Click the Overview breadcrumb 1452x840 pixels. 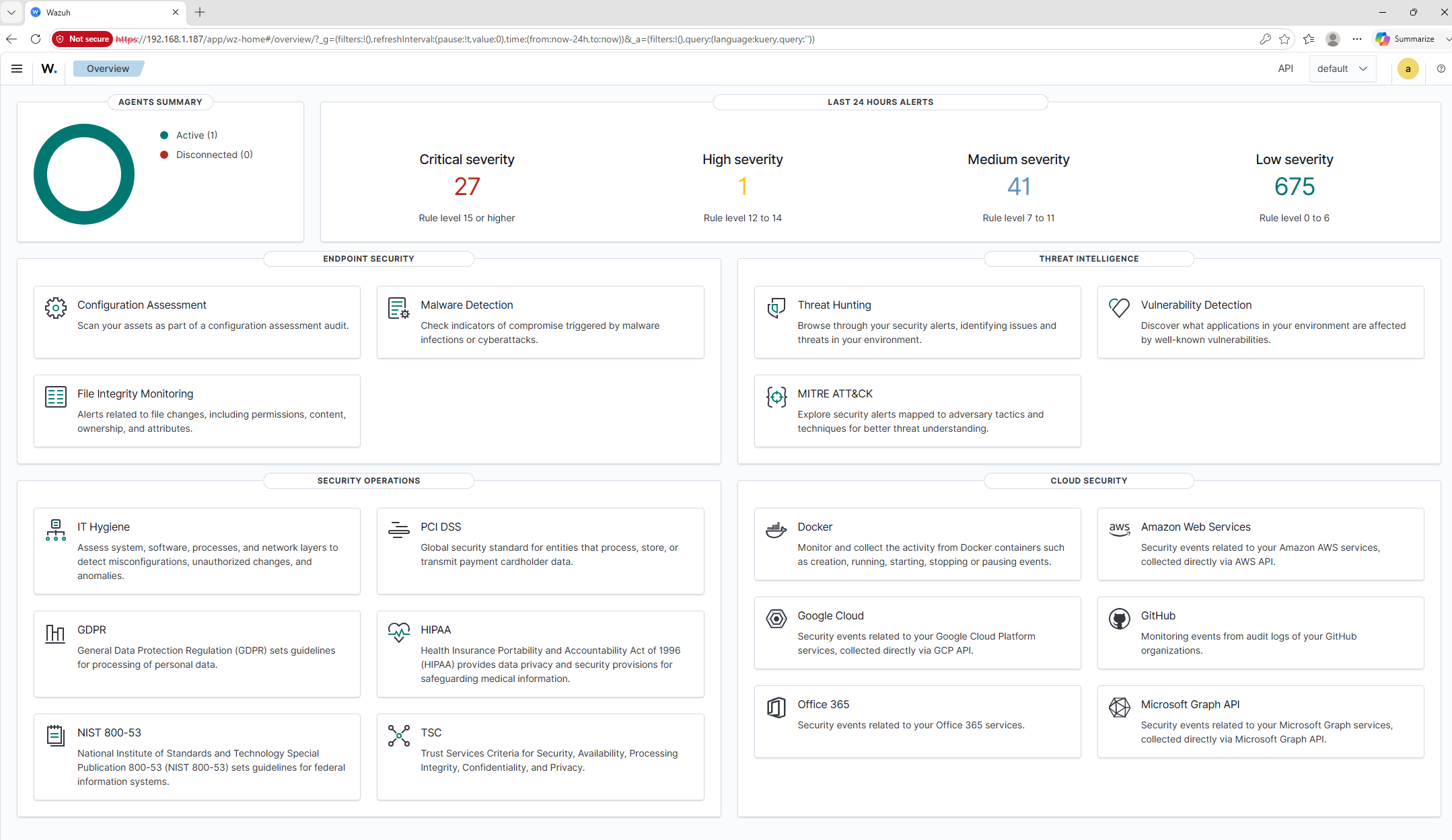[x=108, y=69]
